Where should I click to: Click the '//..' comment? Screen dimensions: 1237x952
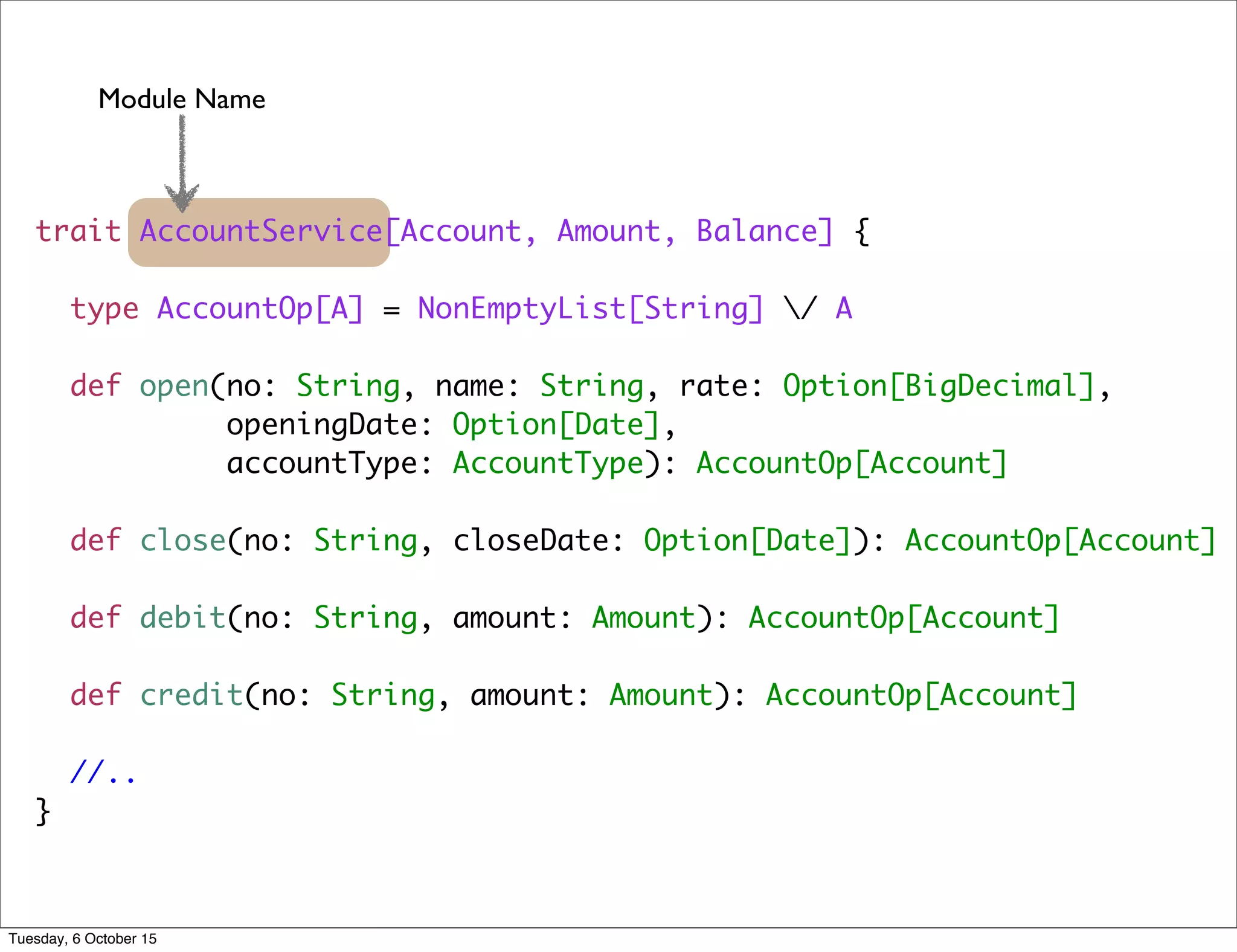point(103,771)
